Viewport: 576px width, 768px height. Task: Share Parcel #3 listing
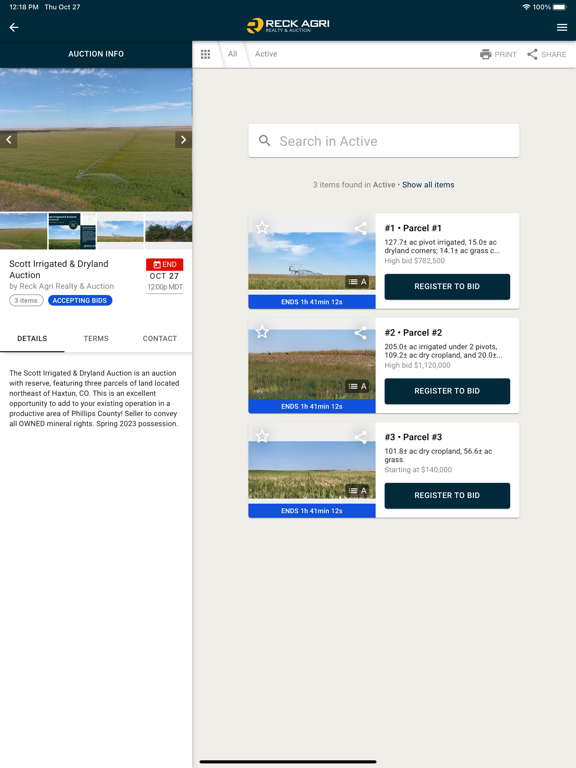coord(360,437)
